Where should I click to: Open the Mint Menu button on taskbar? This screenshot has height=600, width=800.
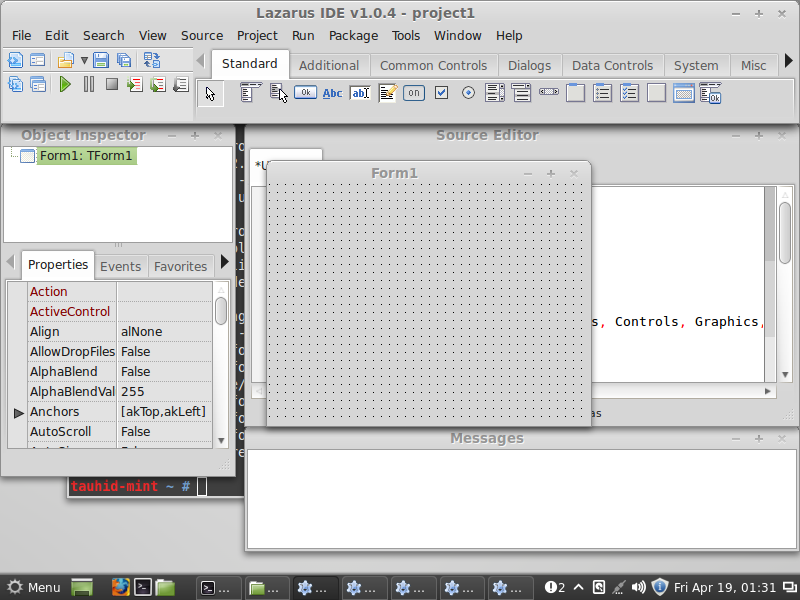[x=34, y=587]
